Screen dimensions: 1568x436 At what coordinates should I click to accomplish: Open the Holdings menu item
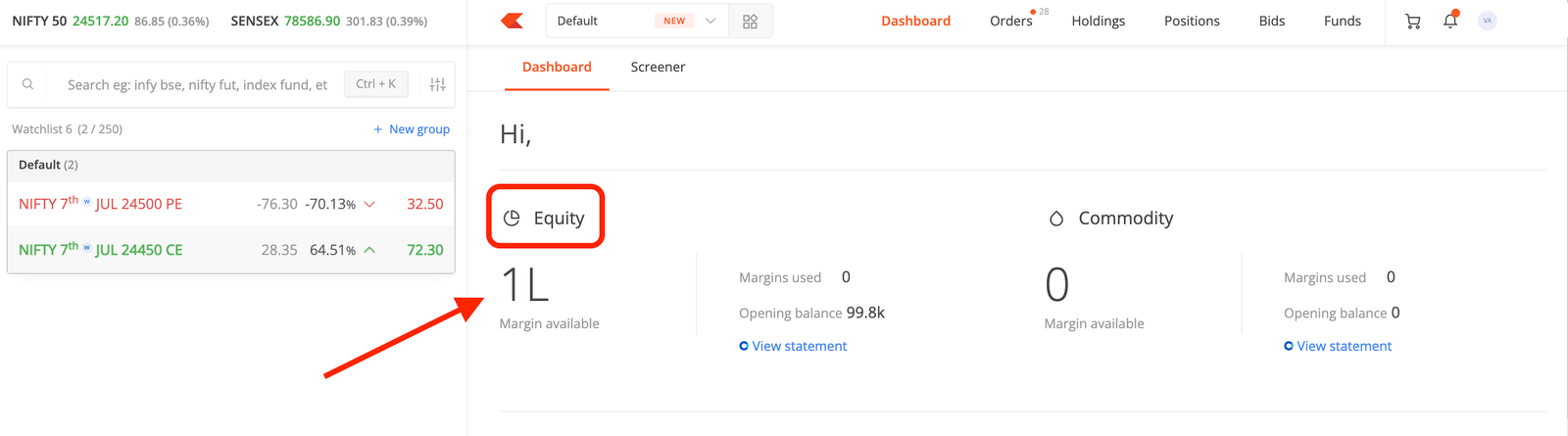(1098, 21)
